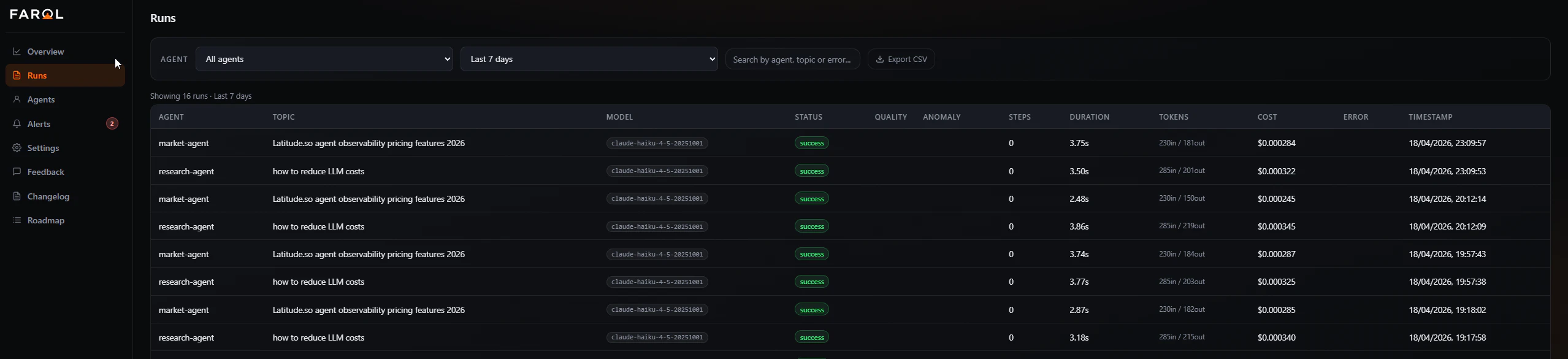Open the research-agent run at 23:09:53

(x=850, y=171)
